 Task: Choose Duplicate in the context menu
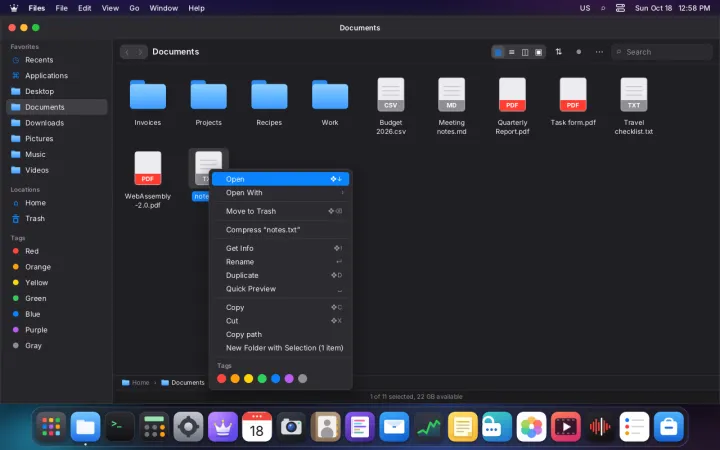pos(281,275)
